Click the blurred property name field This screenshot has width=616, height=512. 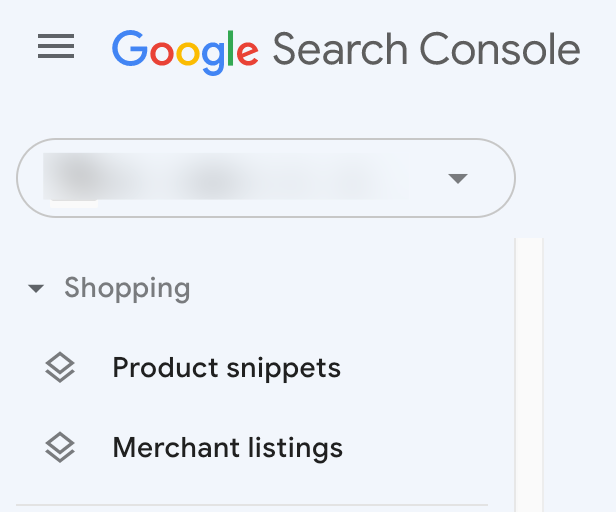click(x=226, y=176)
